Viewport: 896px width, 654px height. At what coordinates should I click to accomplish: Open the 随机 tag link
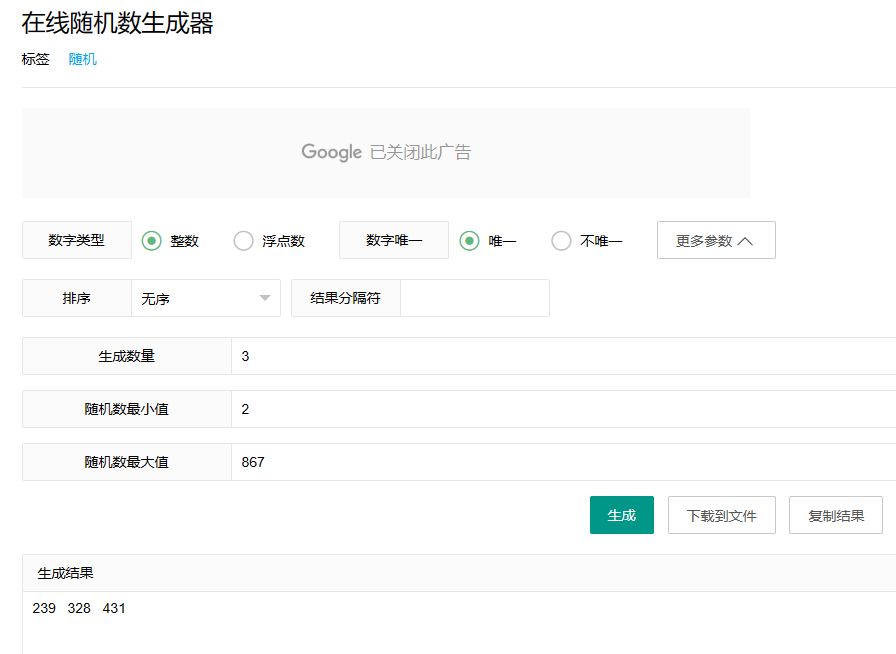click(82, 59)
